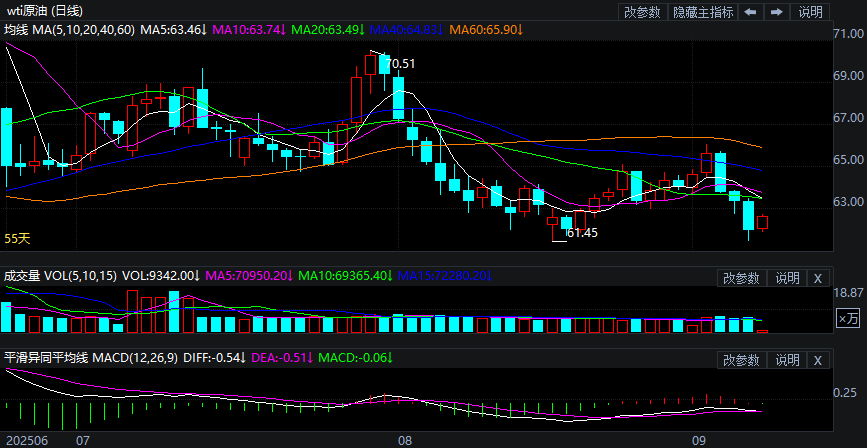Select the orange MA60:65.90 legend label

[486, 30]
